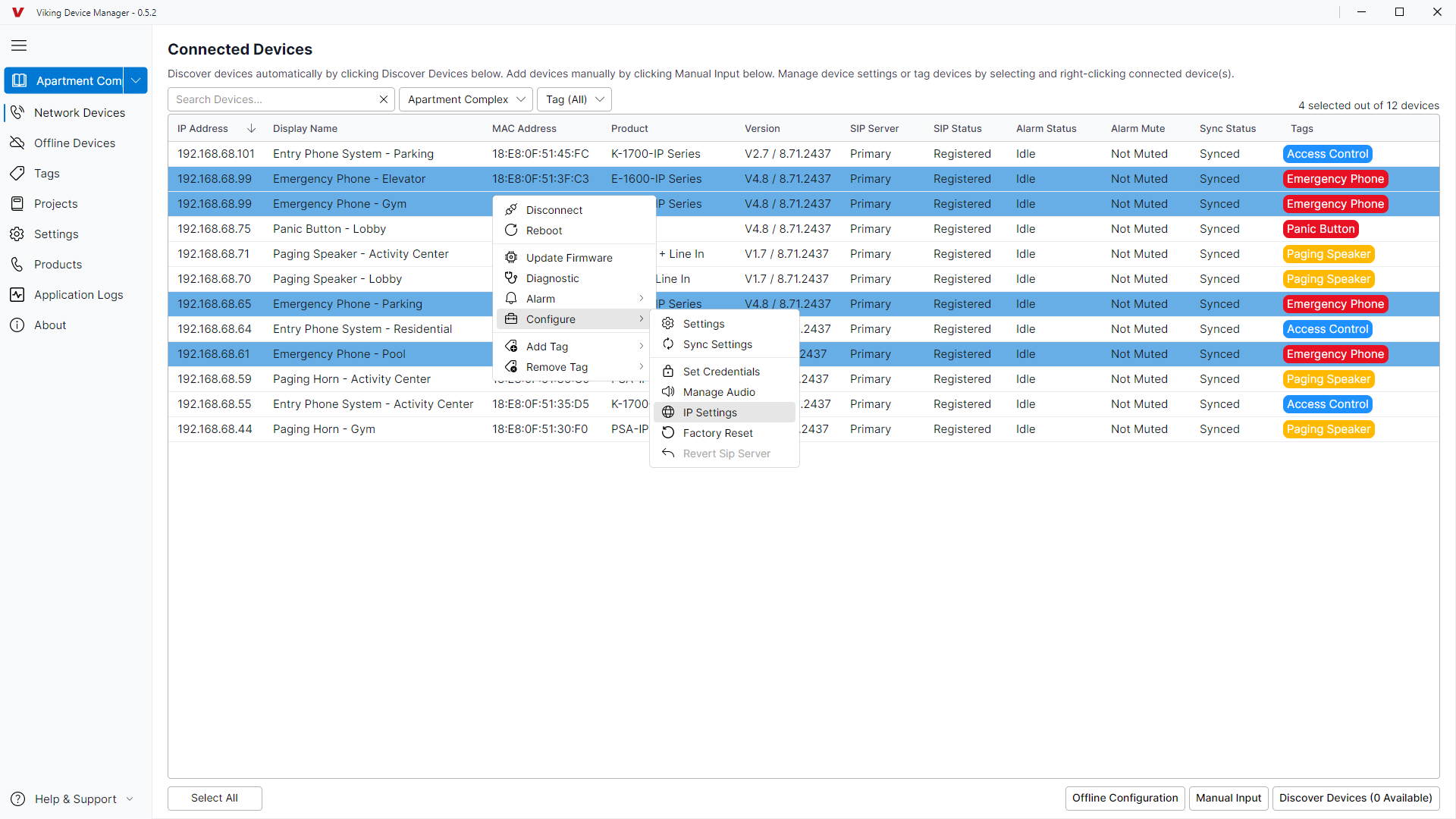Click the Products phone icon

(x=17, y=265)
